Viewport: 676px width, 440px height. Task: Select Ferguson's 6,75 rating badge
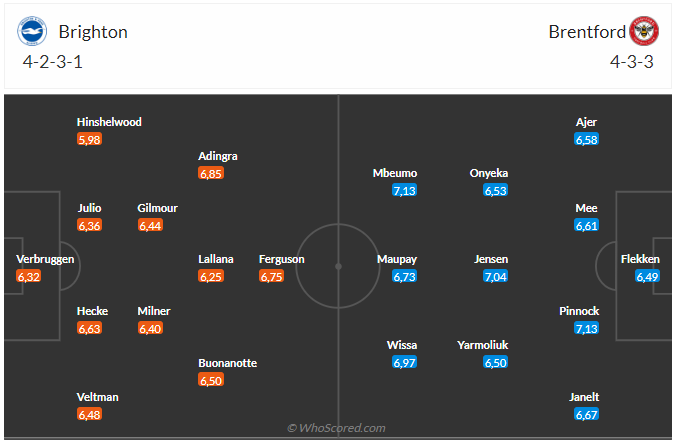point(271,277)
